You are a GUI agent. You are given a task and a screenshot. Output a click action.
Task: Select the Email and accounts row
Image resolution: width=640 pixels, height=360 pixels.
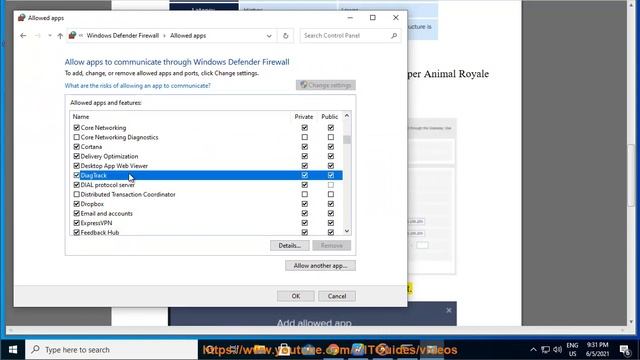[206, 213]
